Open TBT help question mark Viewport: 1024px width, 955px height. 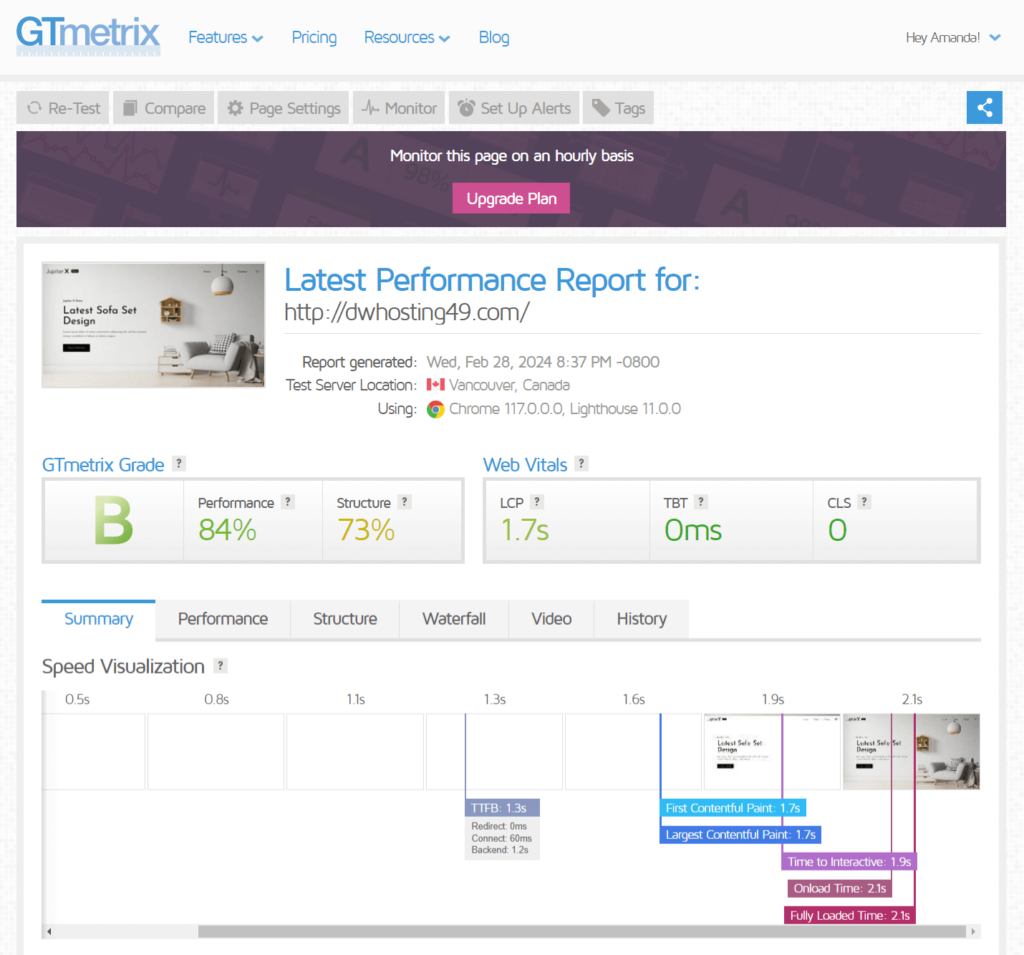[701, 502]
